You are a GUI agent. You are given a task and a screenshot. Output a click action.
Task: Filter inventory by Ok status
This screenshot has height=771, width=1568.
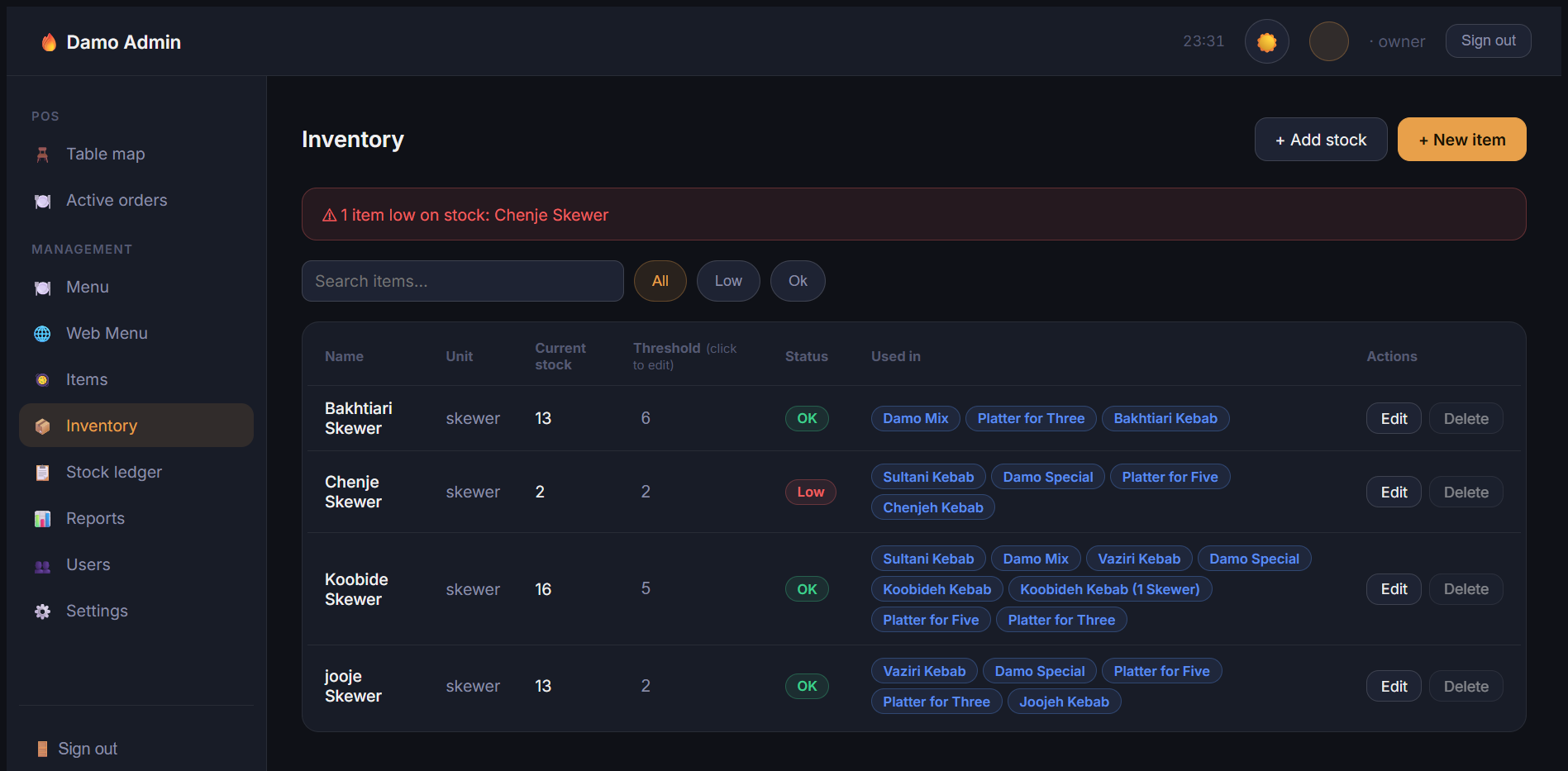pos(798,281)
